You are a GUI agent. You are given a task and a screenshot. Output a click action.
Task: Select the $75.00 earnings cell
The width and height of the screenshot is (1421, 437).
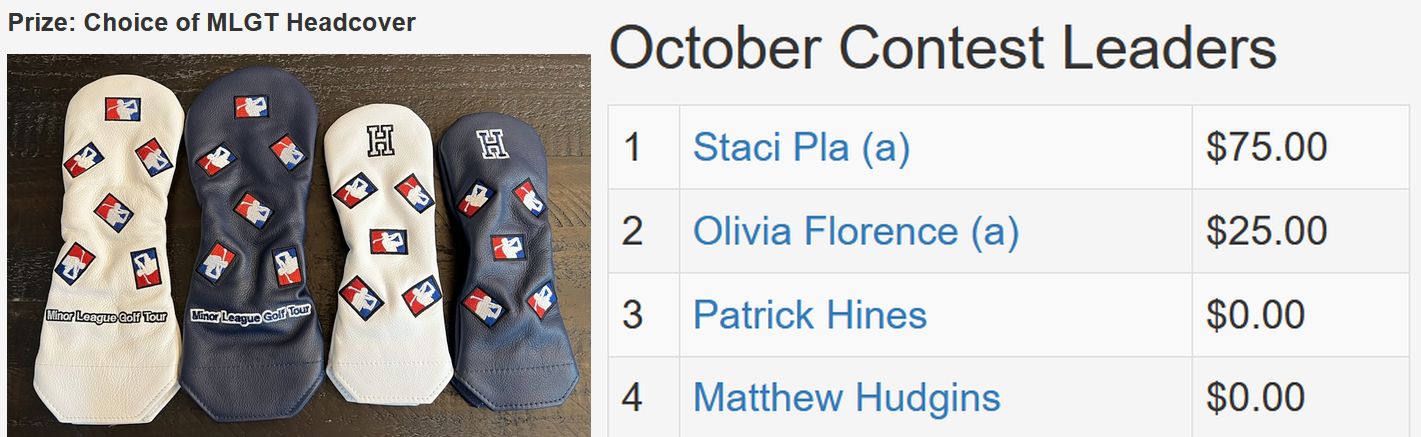(x=1300, y=147)
